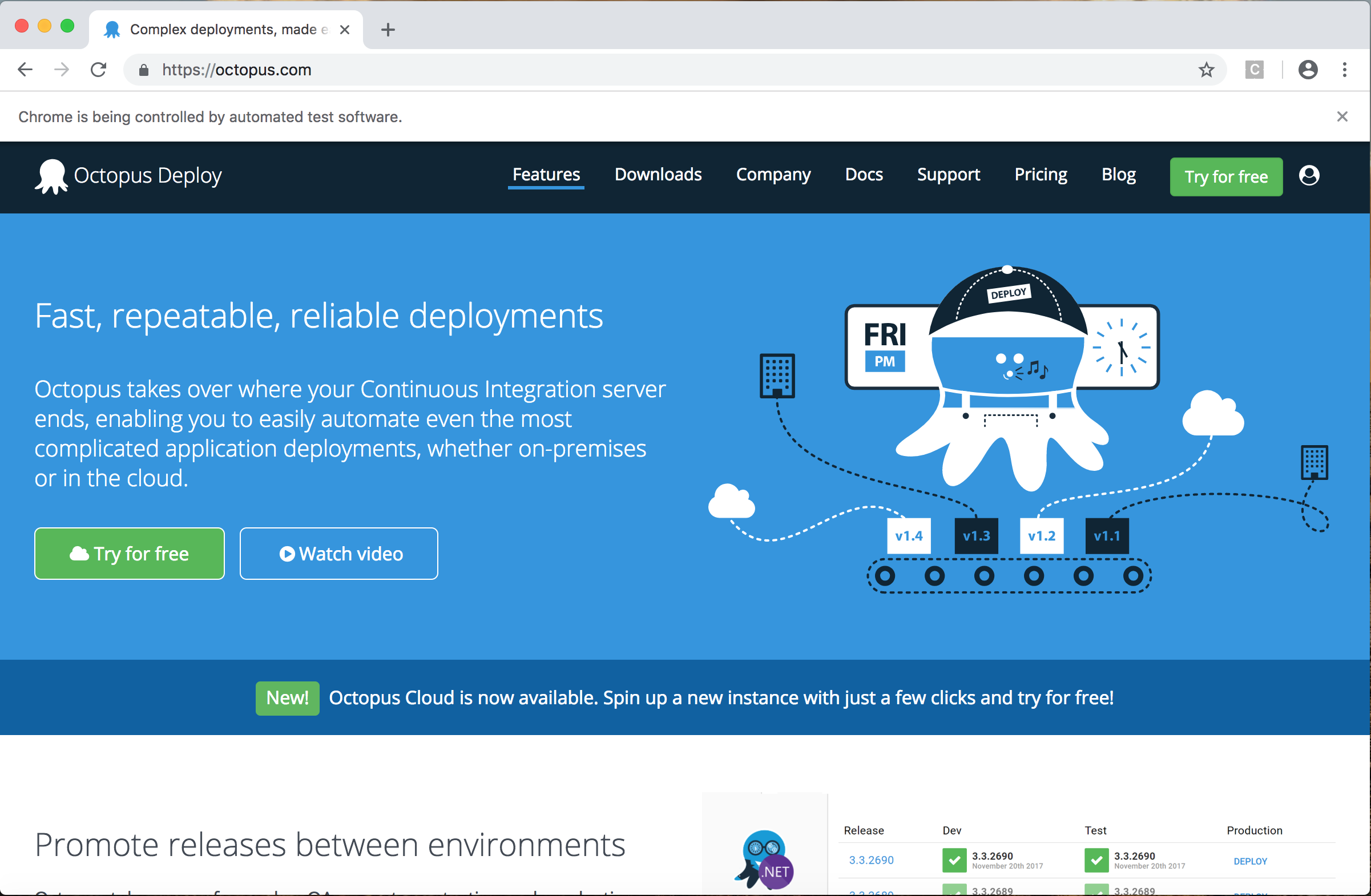Viewport: 1371px width, 896px height.
Task: Click the green Try for free hero button
Action: tap(129, 553)
